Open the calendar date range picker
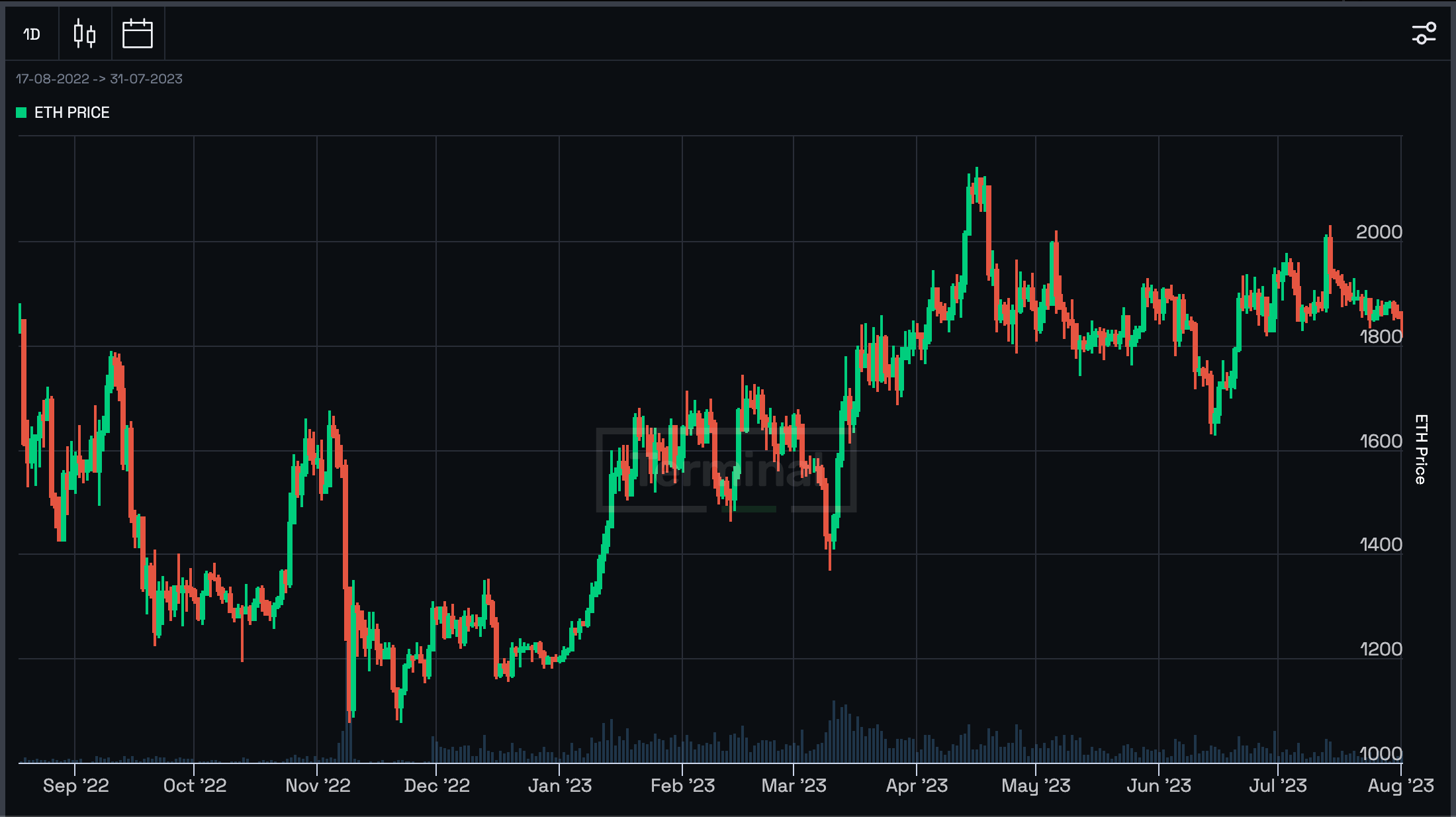Viewport: 1456px width, 817px height. tap(138, 34)
